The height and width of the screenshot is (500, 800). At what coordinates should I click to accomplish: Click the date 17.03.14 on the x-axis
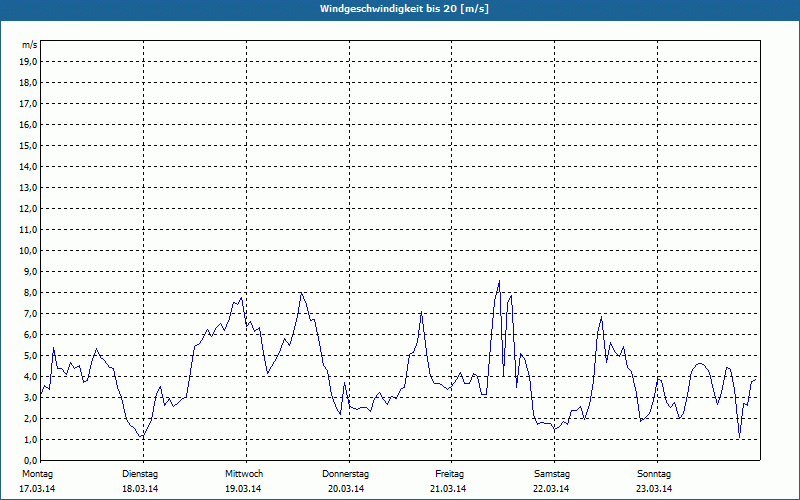pos(37,489)
